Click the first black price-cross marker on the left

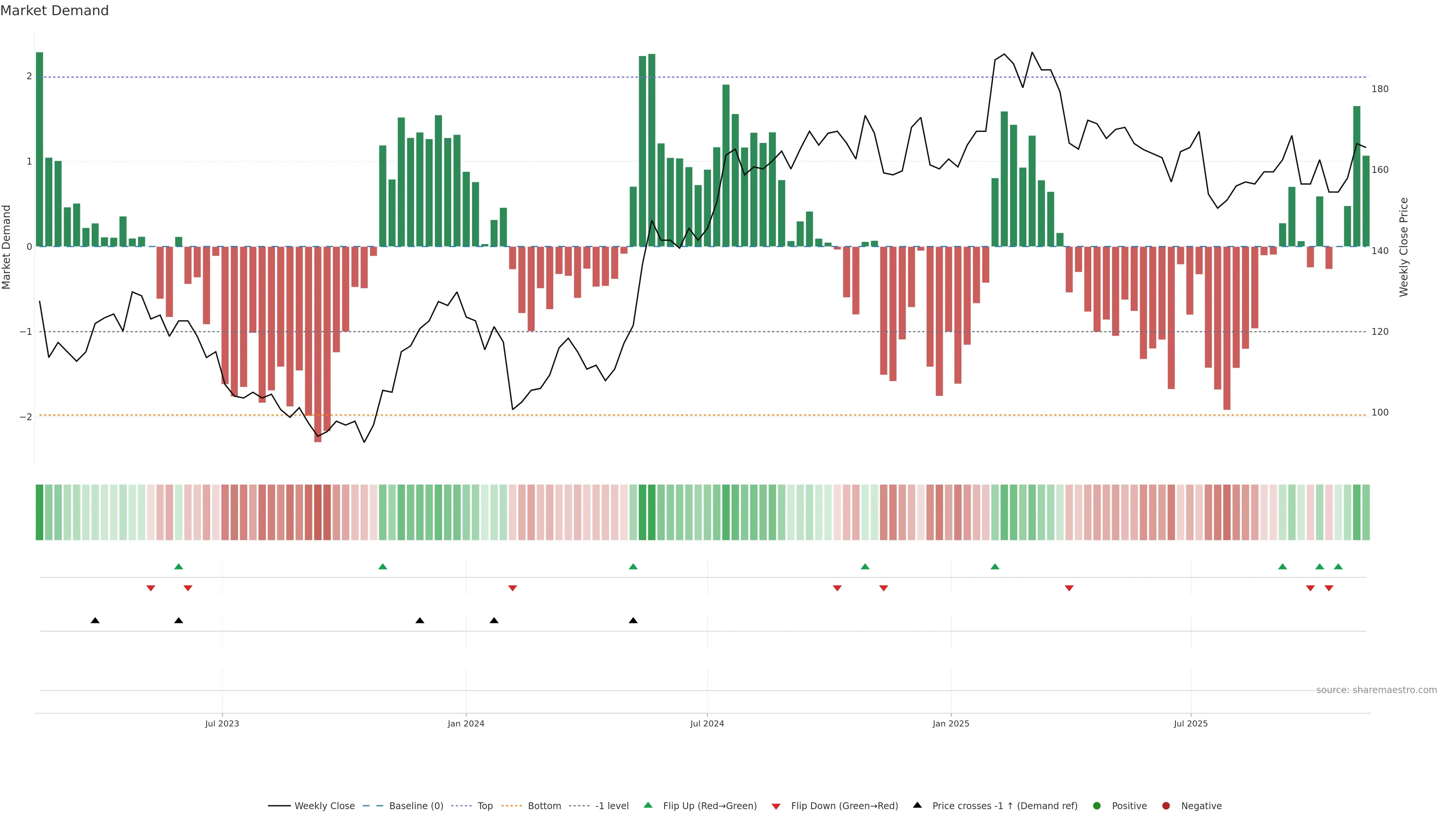click(95, 621)
